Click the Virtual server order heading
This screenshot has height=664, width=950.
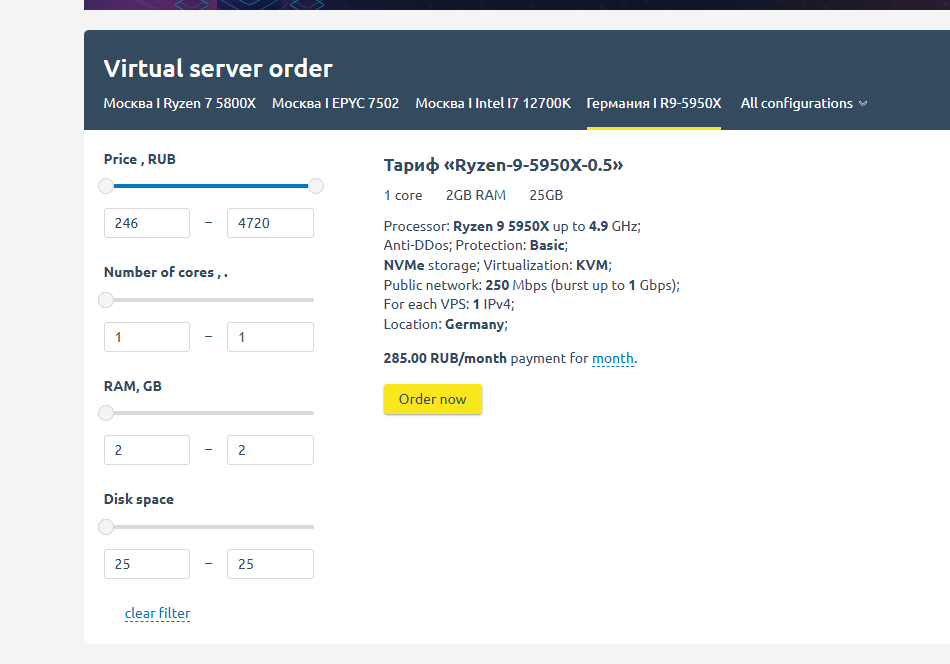(x=218, y=68)
